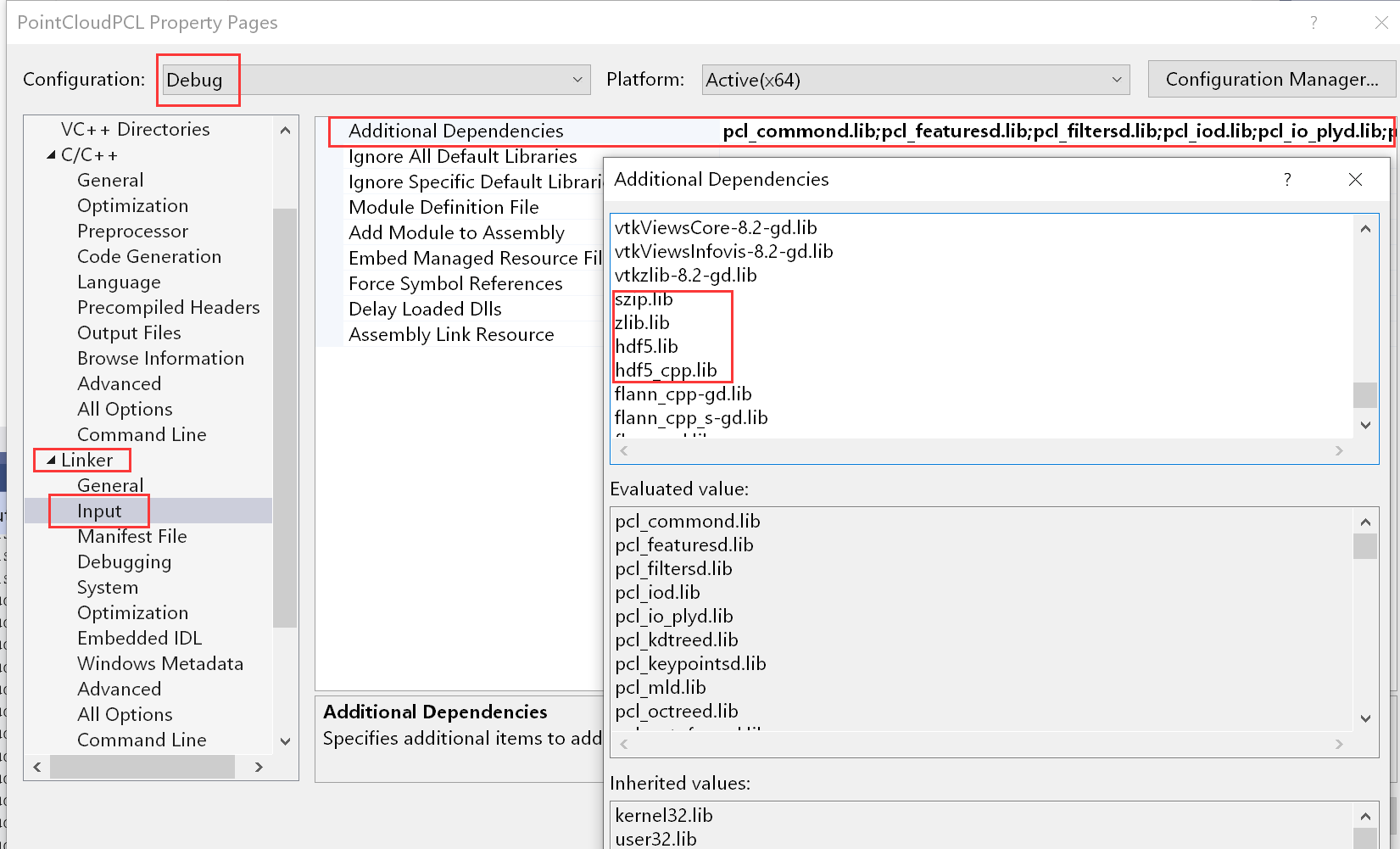Select Optimization under Linker
Screen dimensions: 1400x849
point(132,612)
